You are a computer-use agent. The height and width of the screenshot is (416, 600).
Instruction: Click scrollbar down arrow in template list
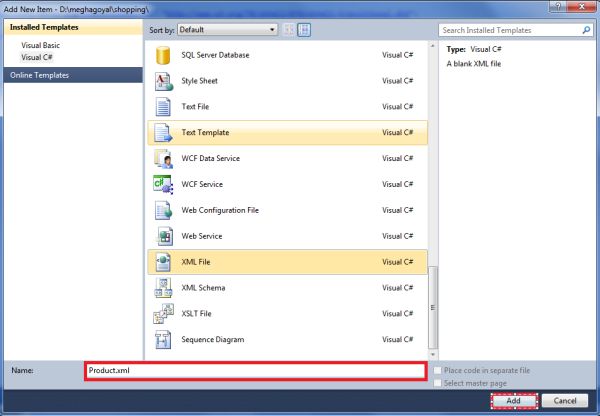pos(433,355)
